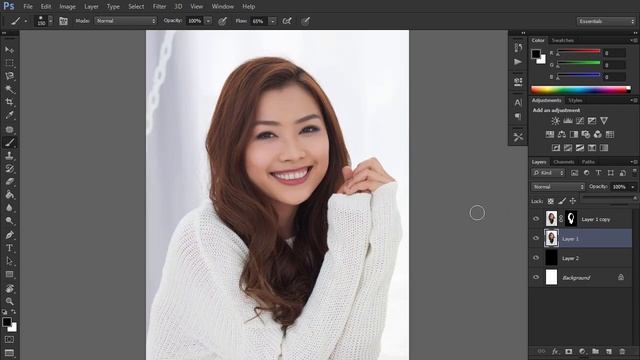
Task: Click the foreground color swatch in toolbox
Action: coord(7,322)
